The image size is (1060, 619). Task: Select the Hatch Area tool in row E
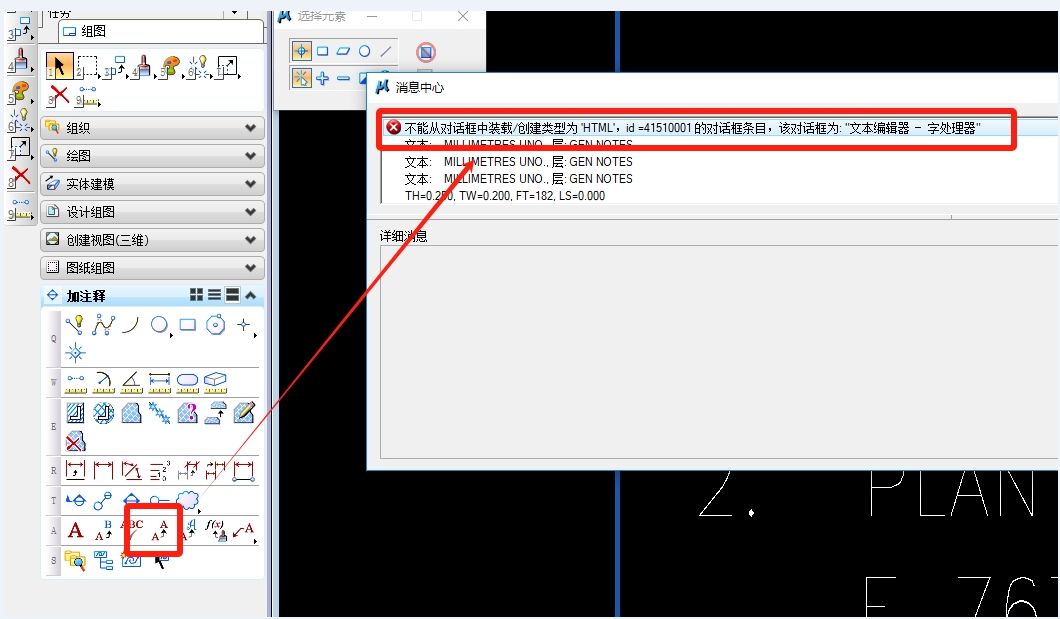point(75,412)
